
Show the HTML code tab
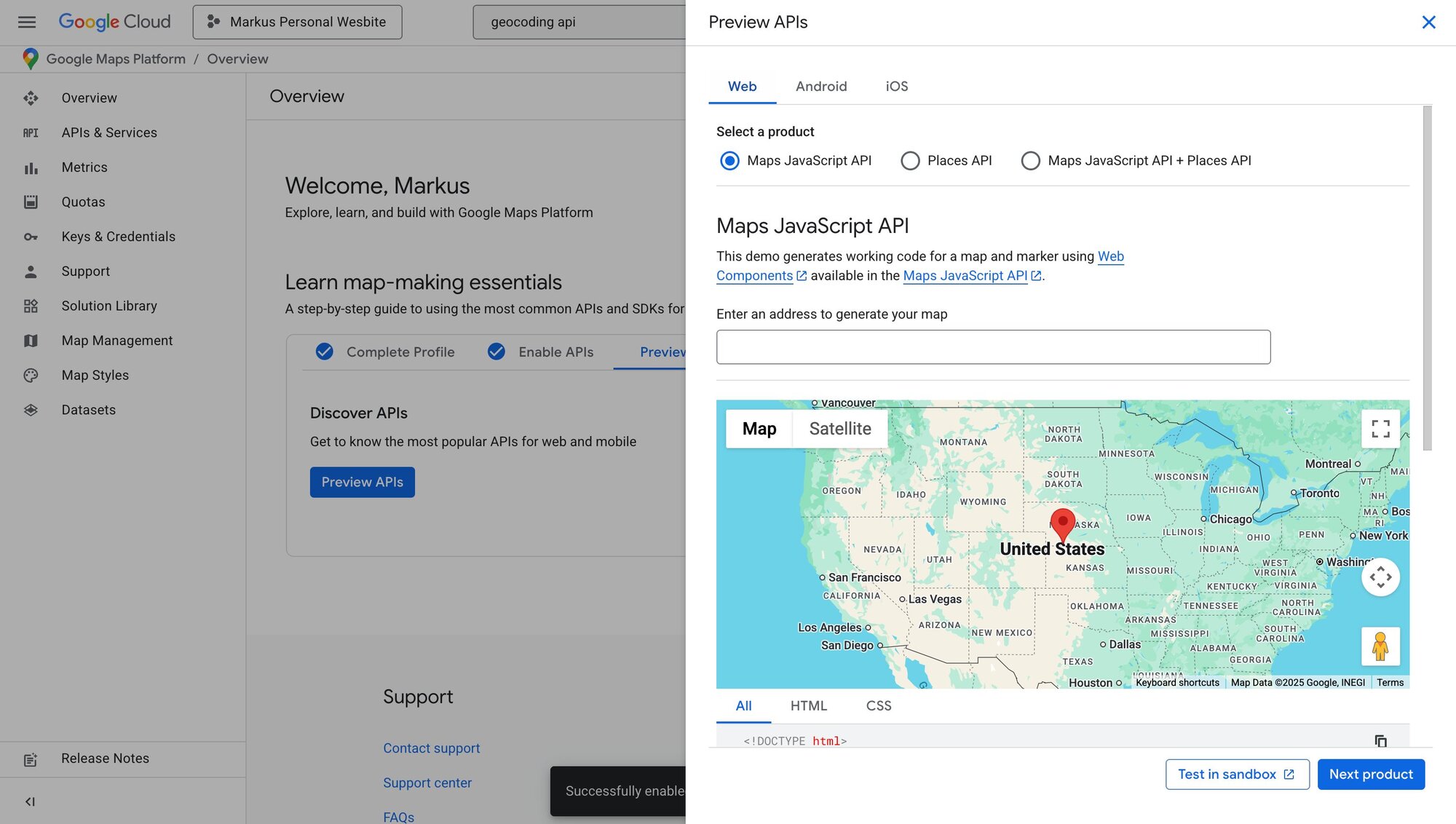(x=808, y=705)
